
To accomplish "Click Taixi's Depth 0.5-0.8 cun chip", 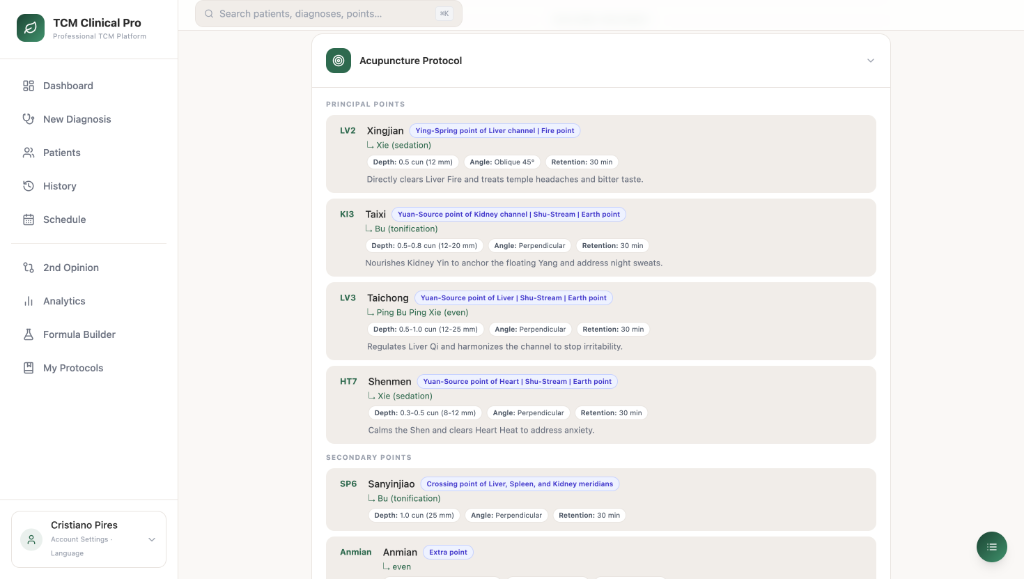I will click(x=424, y=245).
